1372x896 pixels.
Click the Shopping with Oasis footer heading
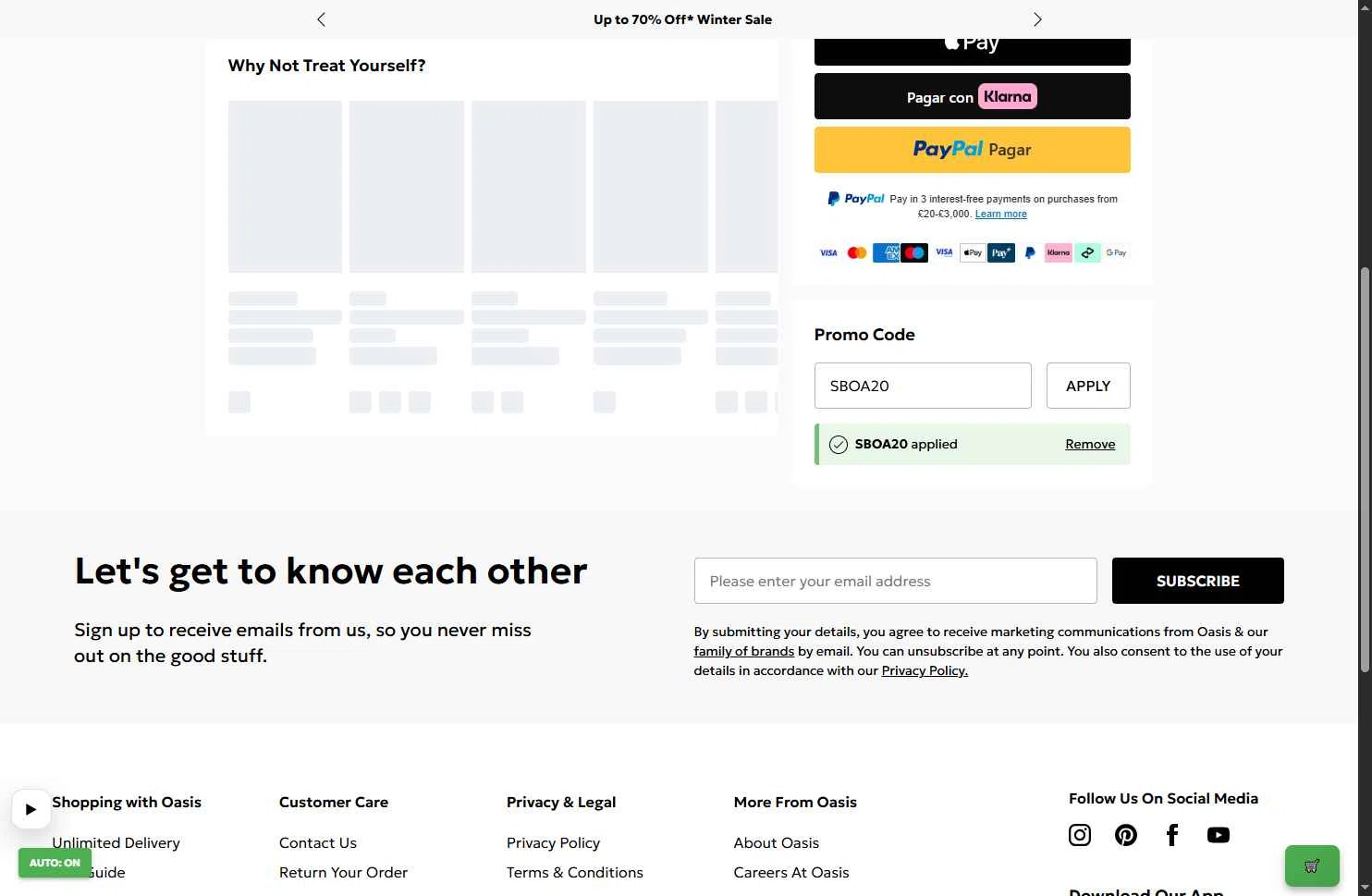[127, 802]
